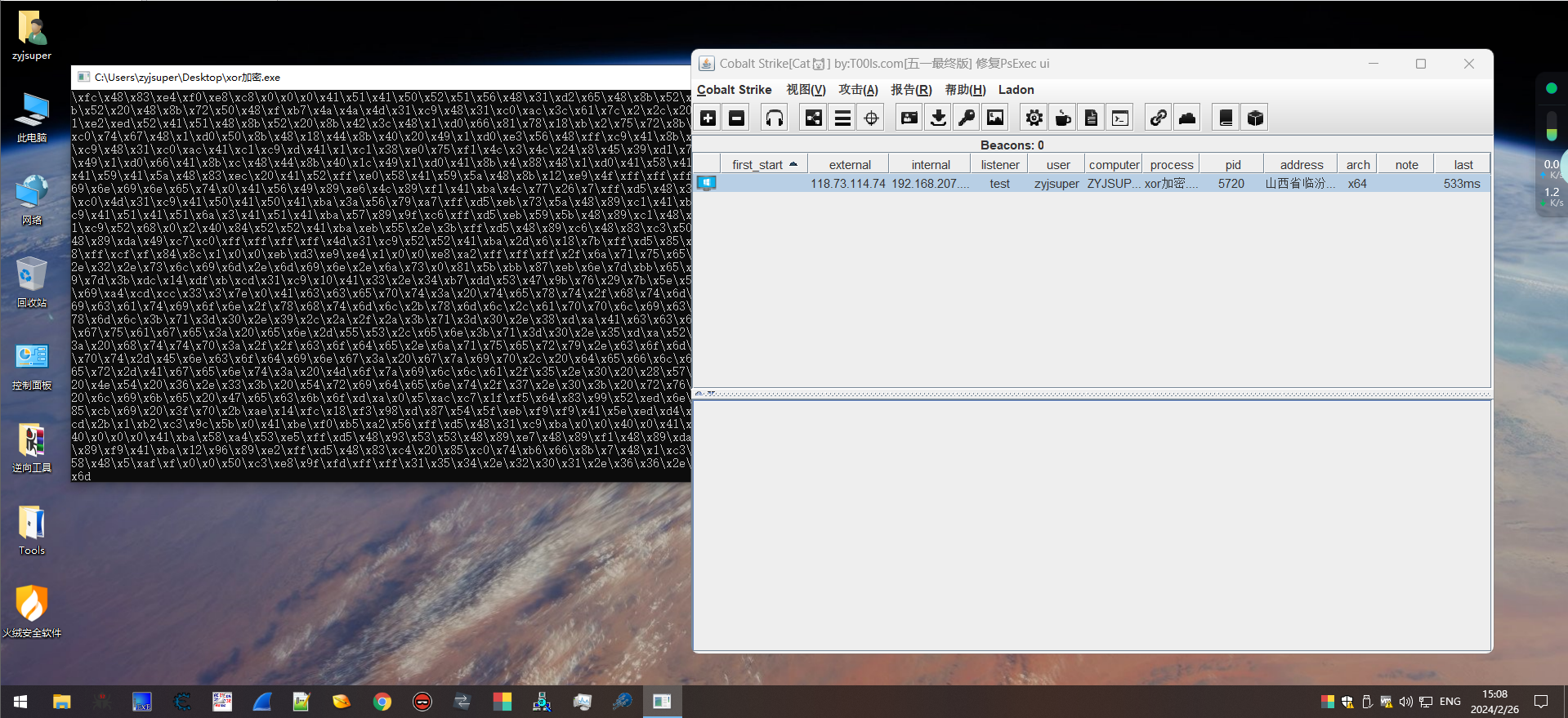Open the zyjsuper desktop folder icon

click(32, 35)
